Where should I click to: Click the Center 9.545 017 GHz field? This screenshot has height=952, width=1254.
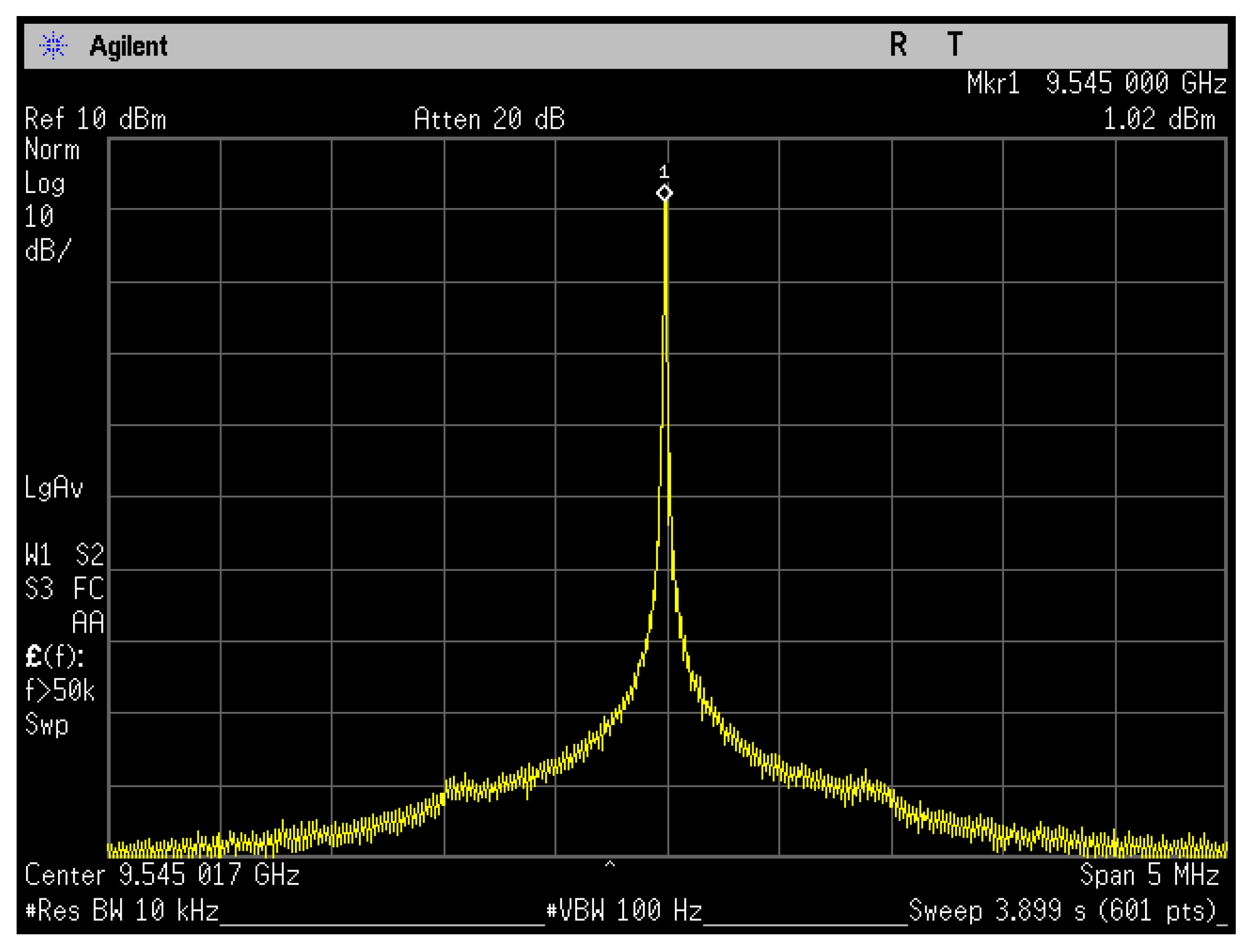[162, 875]
